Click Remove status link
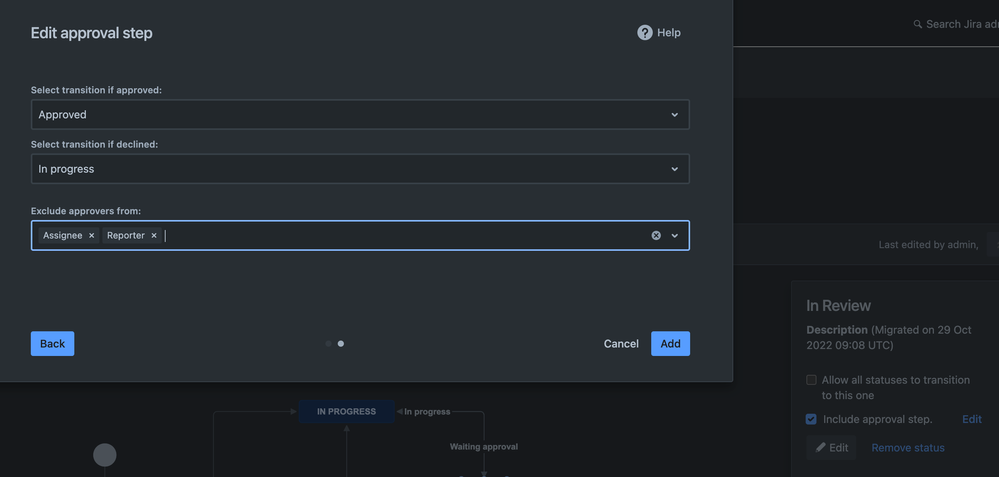 (908, 448)
